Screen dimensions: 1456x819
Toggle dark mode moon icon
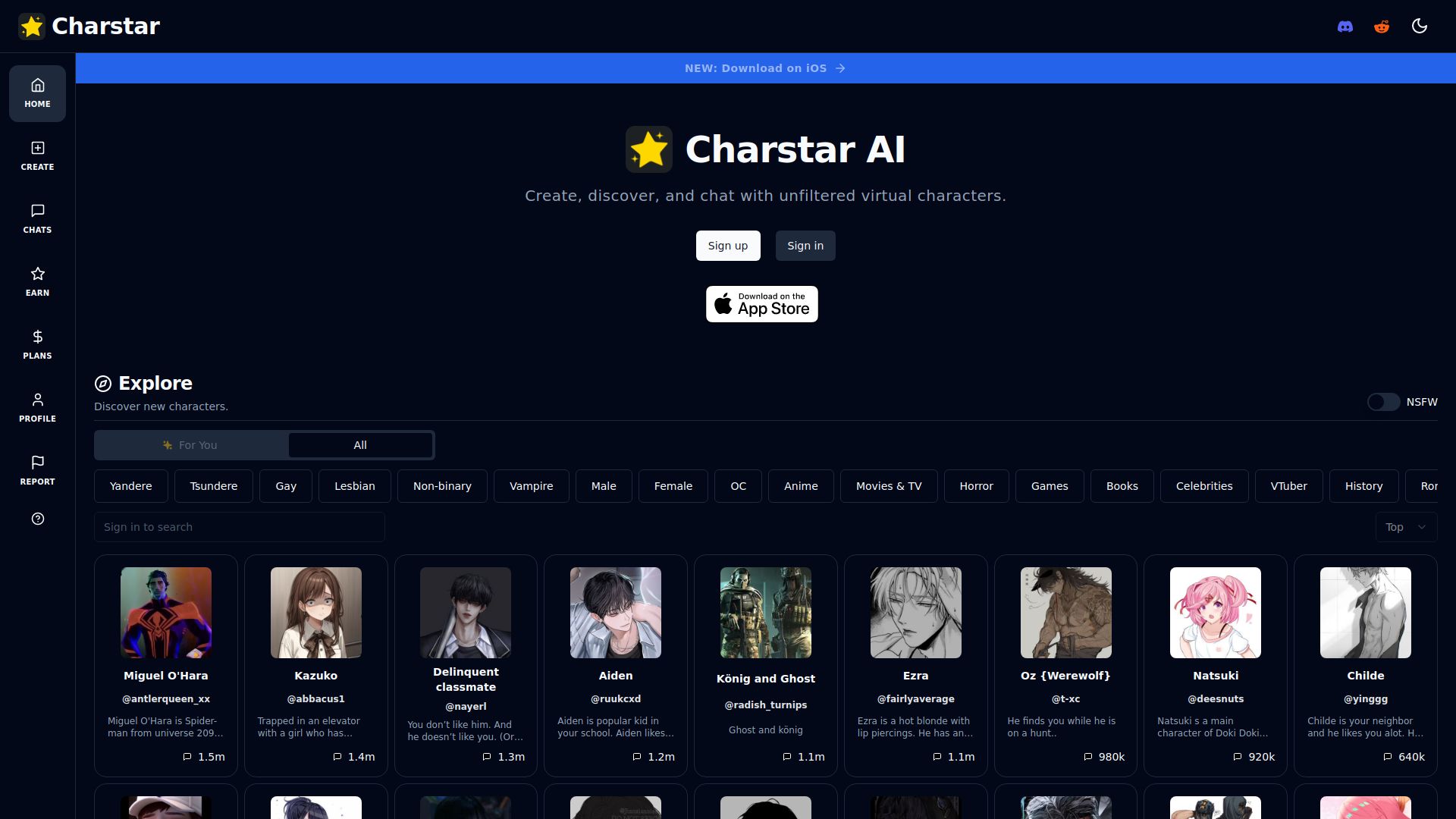pos(1420,27)
